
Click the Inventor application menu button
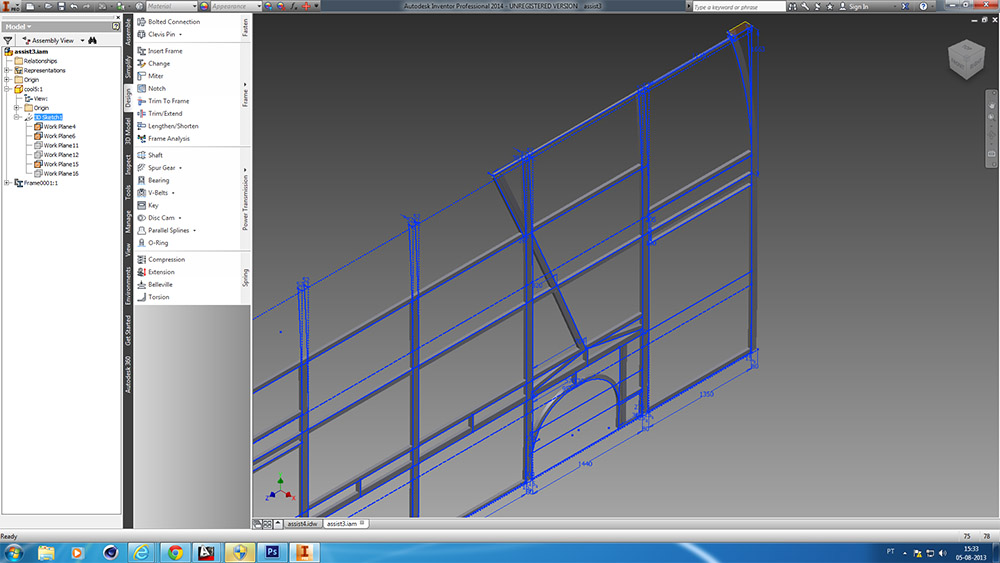[10, 6]
